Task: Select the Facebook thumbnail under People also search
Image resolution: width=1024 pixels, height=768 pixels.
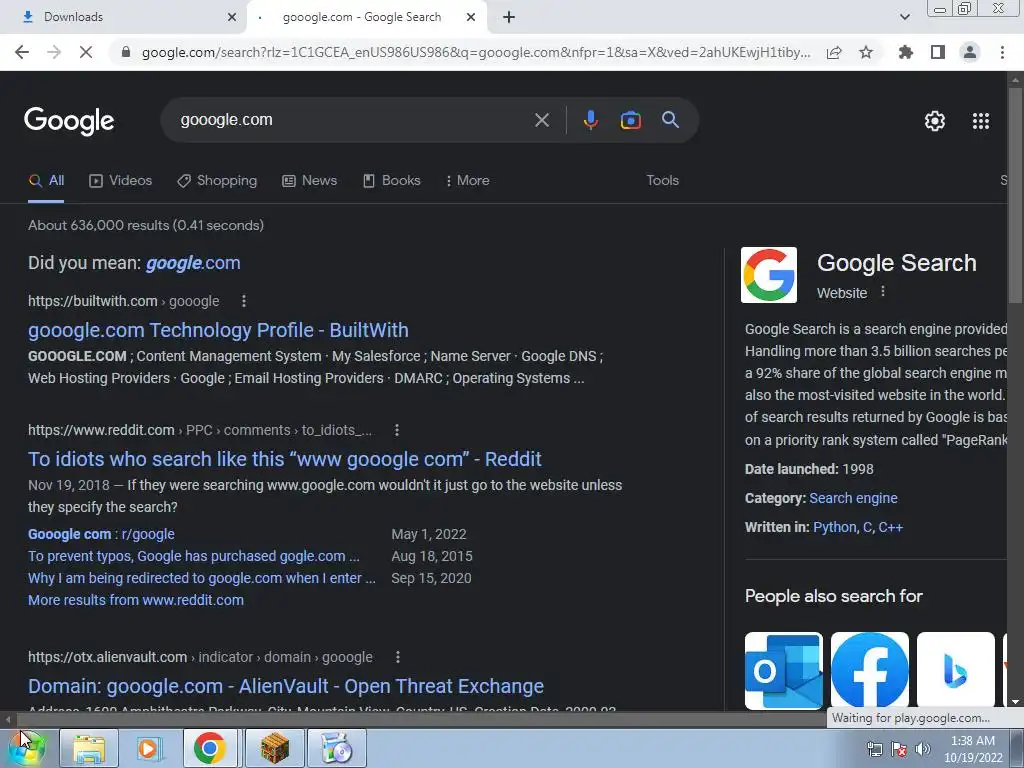Action: (x=870, y=671)
